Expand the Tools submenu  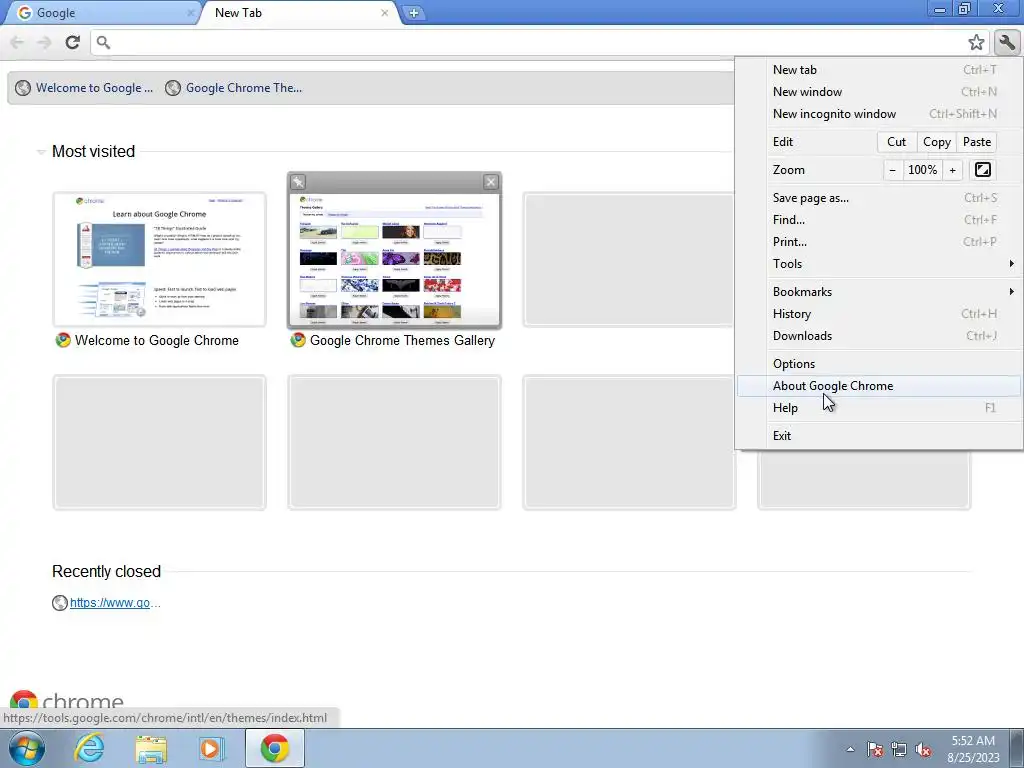(879, 264)
